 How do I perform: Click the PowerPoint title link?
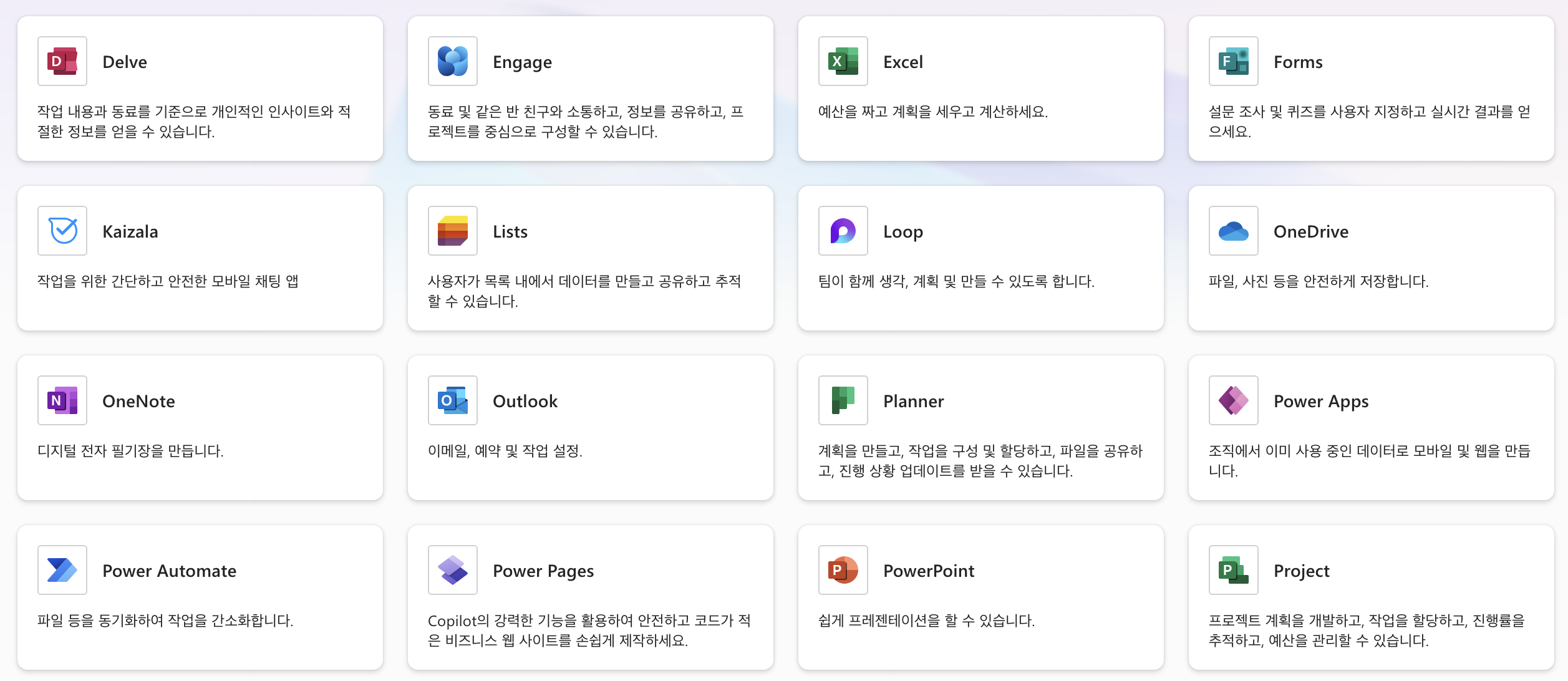pyautogui.click(x=928, y=571)
